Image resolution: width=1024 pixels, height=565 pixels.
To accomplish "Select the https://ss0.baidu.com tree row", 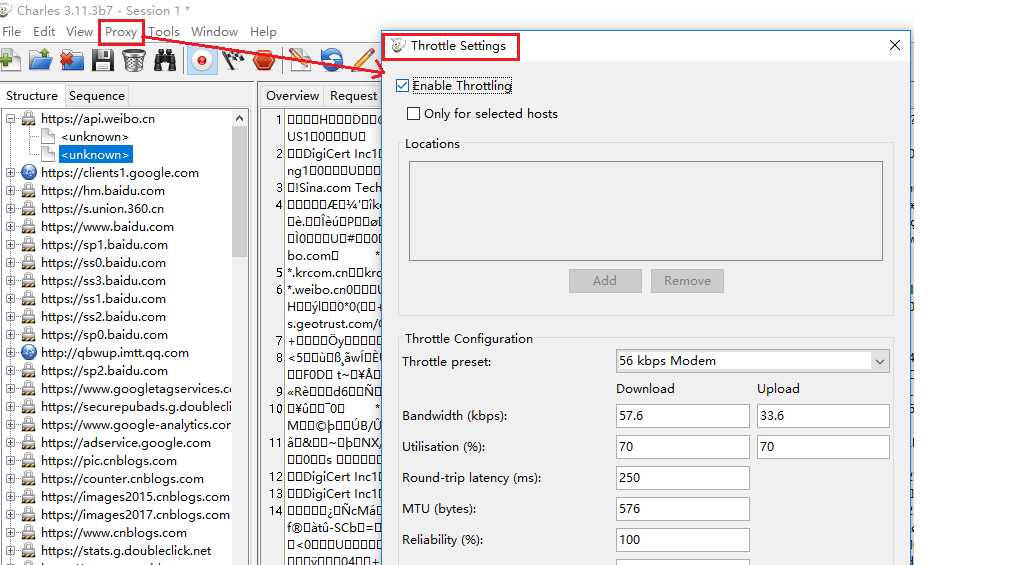I will click(103, 263).
